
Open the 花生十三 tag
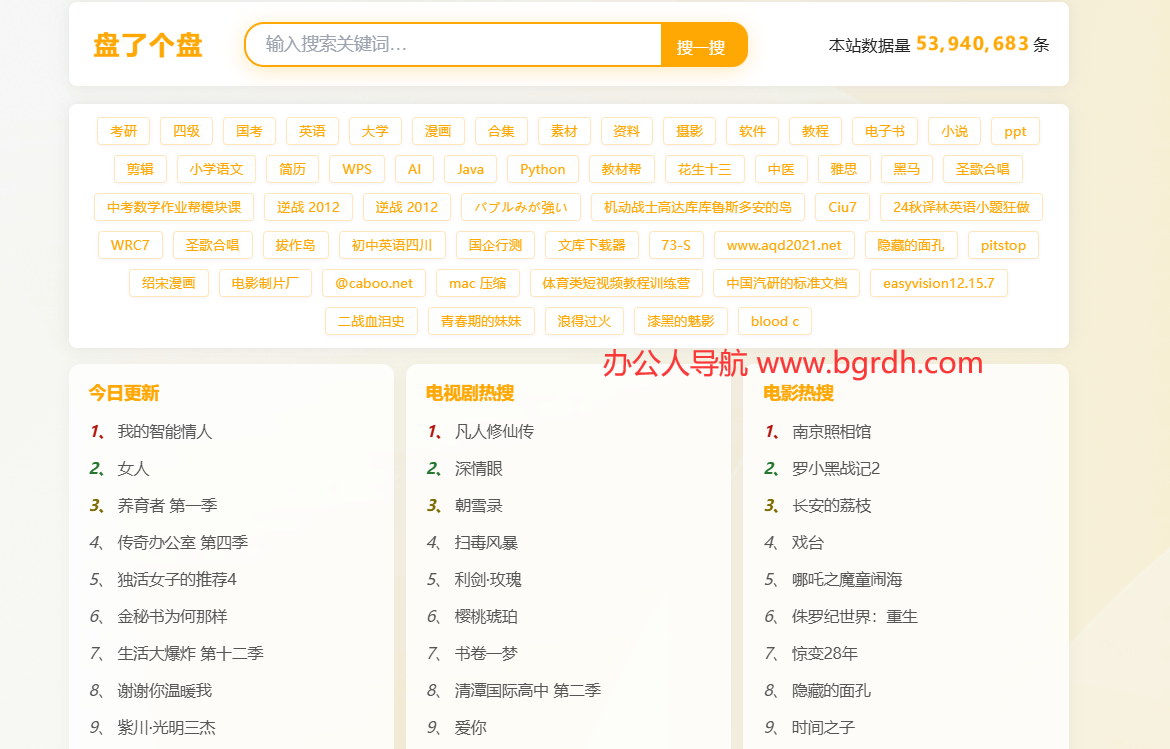pos(704,169)
